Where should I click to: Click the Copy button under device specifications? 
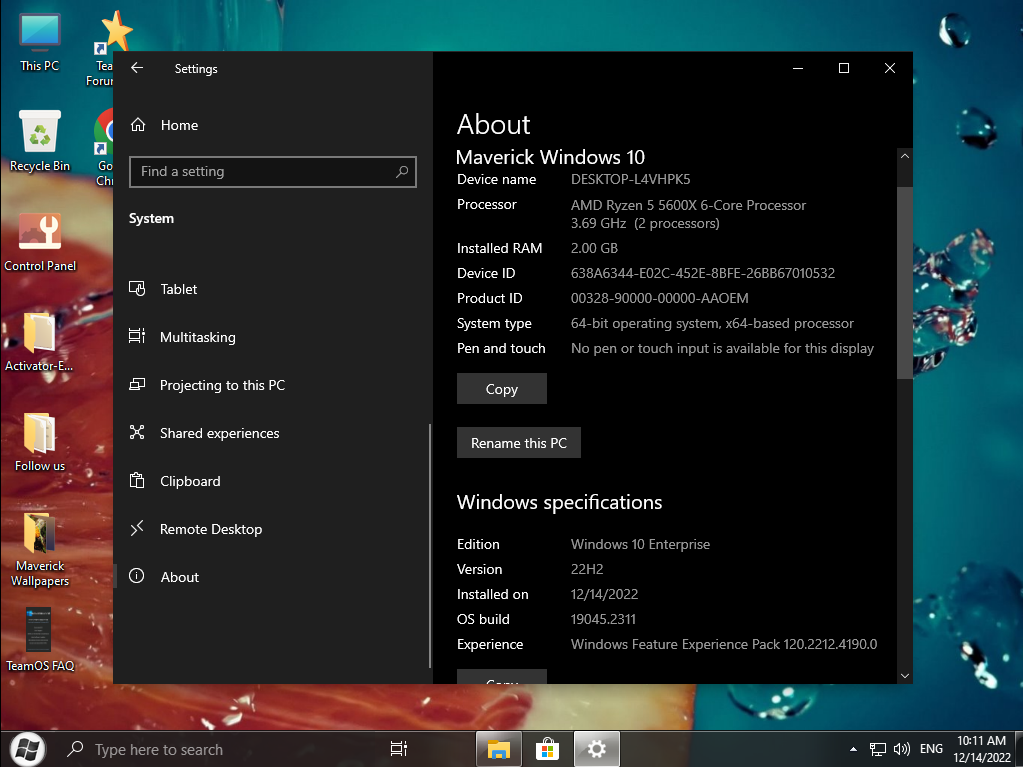pos(501,389)
